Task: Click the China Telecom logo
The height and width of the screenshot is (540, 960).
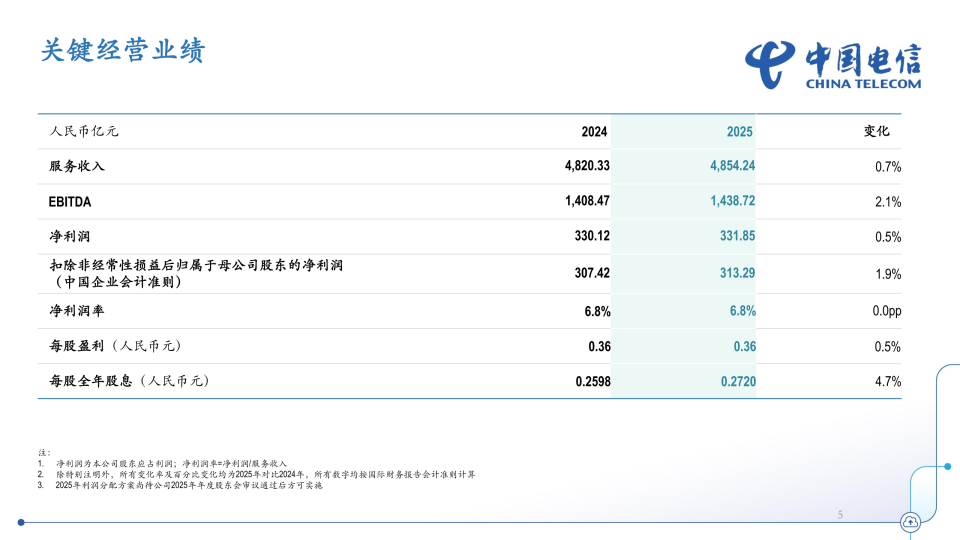Action: (832, 66)
